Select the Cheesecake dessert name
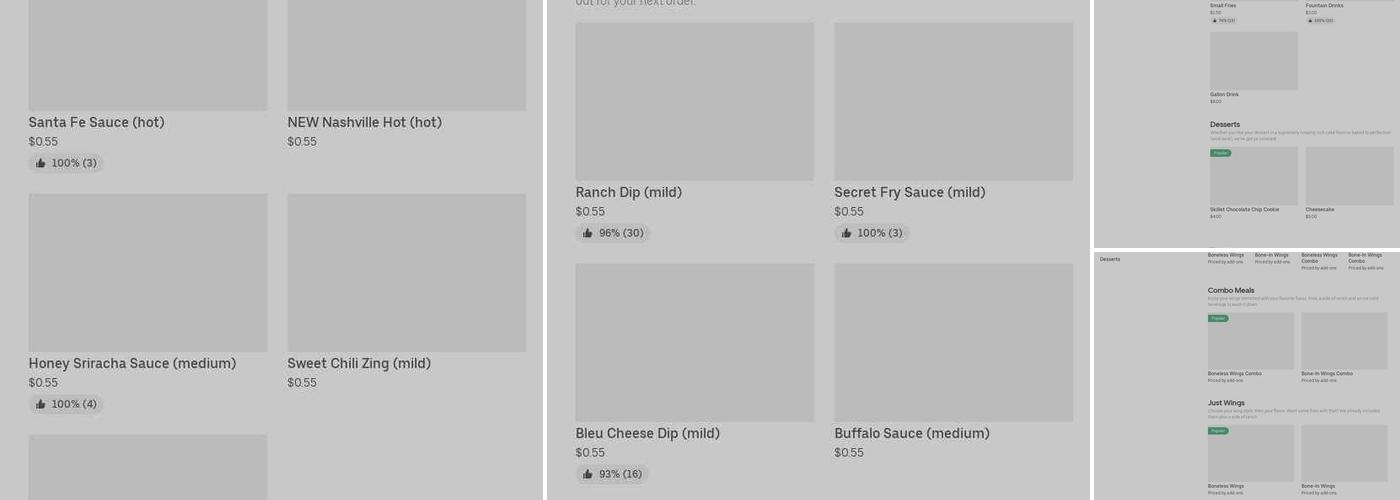The height and width of the screenshot is (500, 1400). (x=1318, y=210)
